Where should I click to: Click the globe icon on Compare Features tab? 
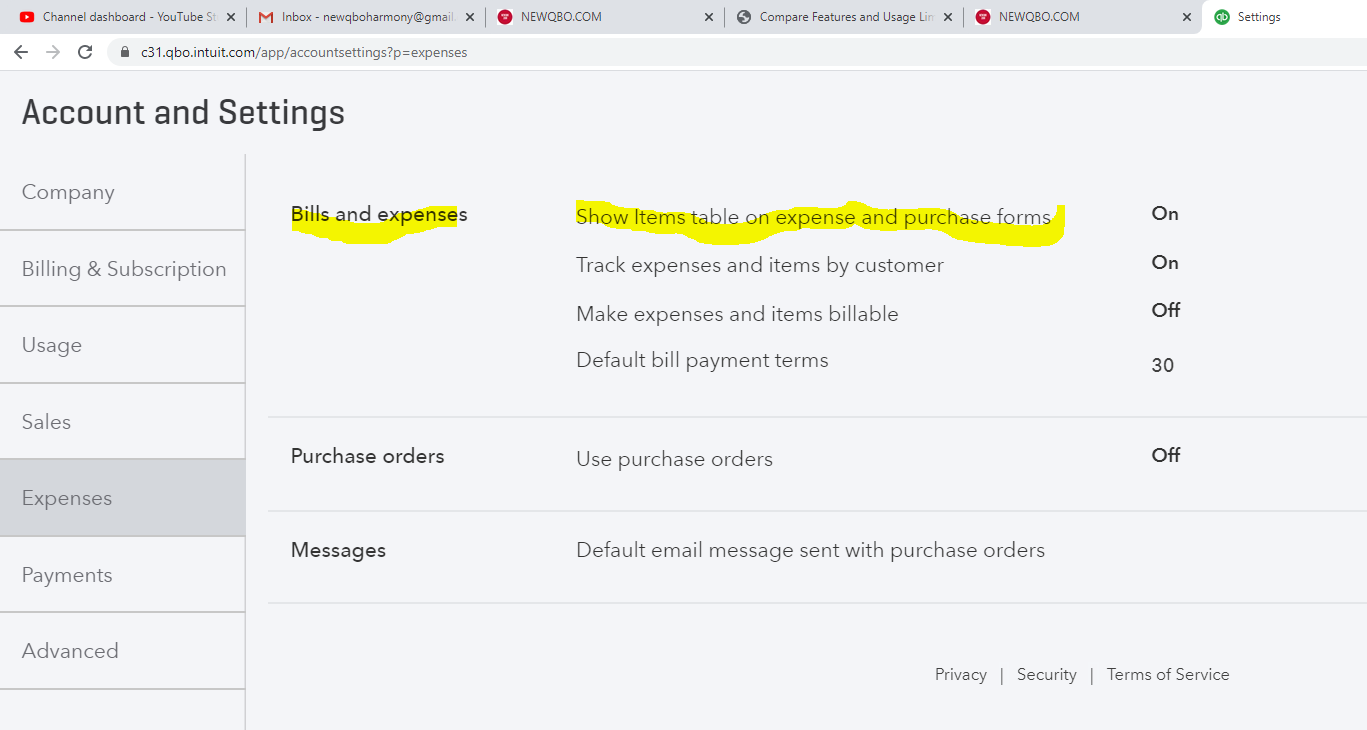click(x=742, y=16)
